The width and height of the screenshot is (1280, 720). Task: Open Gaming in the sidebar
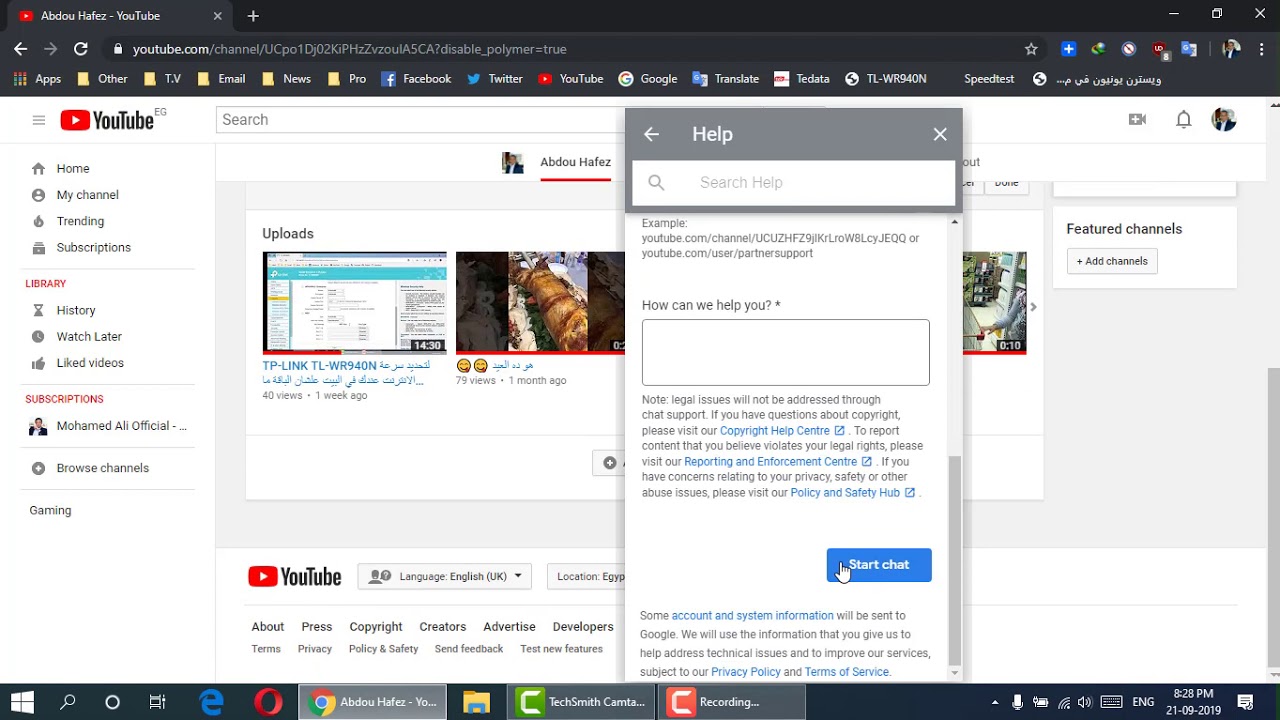[x=50, y=510]
